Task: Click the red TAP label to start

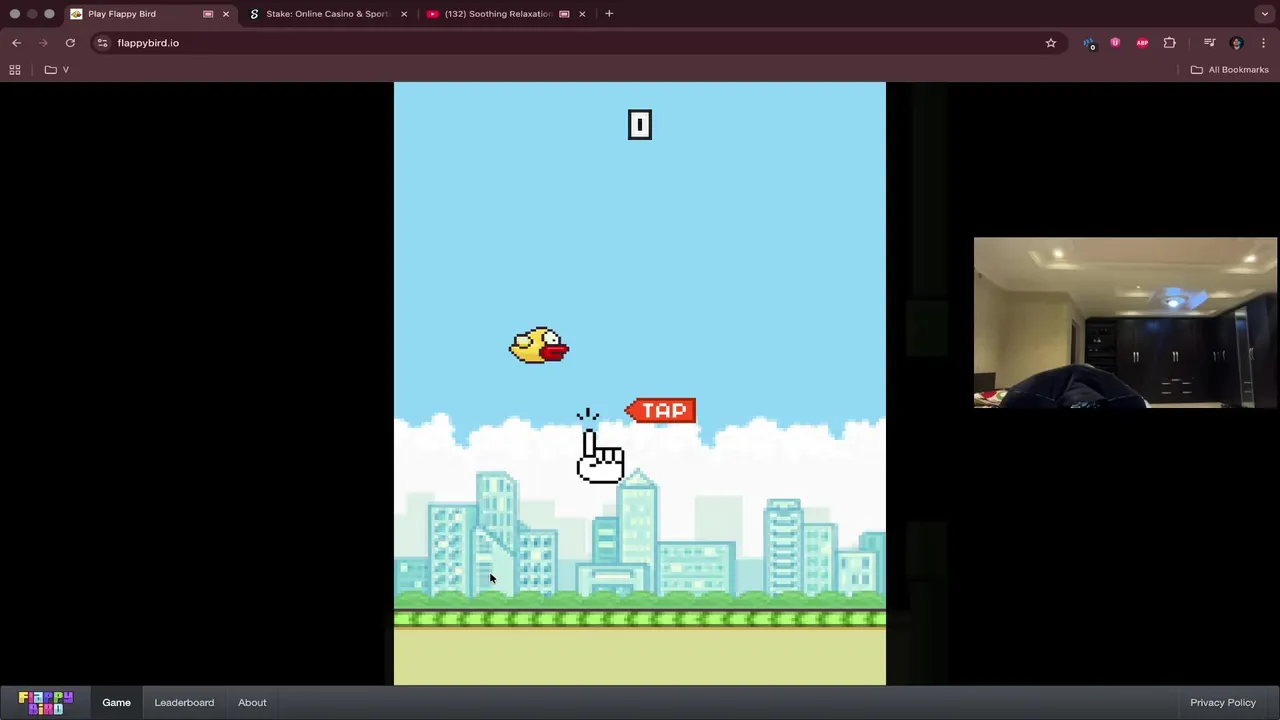Action: 660,411
